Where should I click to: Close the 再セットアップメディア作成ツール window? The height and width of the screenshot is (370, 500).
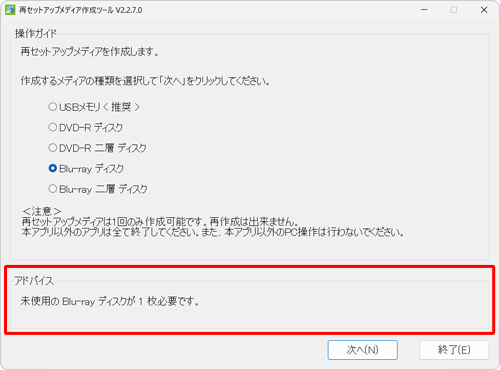(x=484, y=10)
